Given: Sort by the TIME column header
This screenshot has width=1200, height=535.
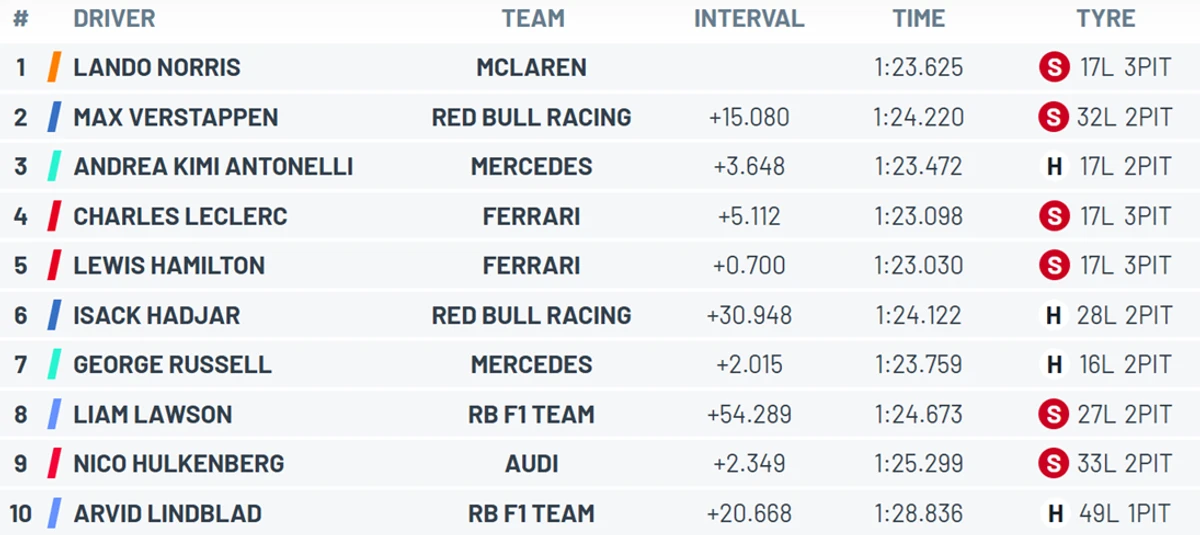Looking at the screenshot, I should (x=919, y=19).
